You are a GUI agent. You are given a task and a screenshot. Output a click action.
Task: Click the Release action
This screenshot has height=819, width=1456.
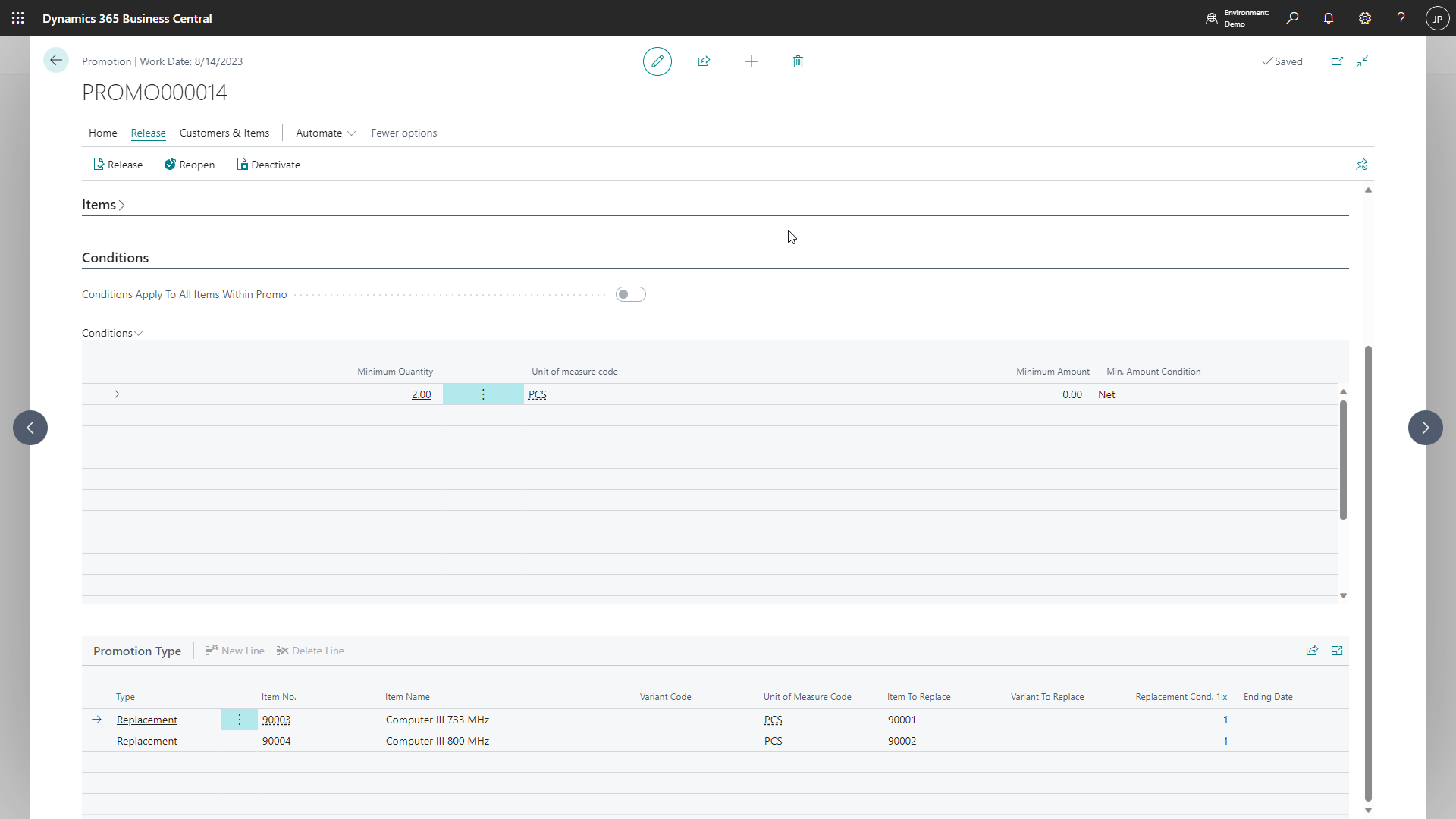[118, 165]
